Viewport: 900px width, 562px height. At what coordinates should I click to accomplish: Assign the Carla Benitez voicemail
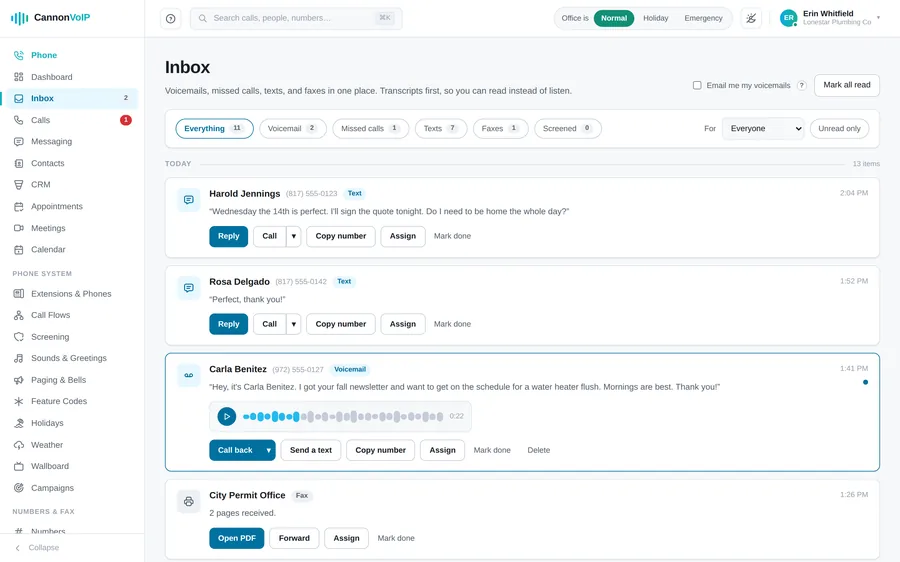(x=443, y=451)
